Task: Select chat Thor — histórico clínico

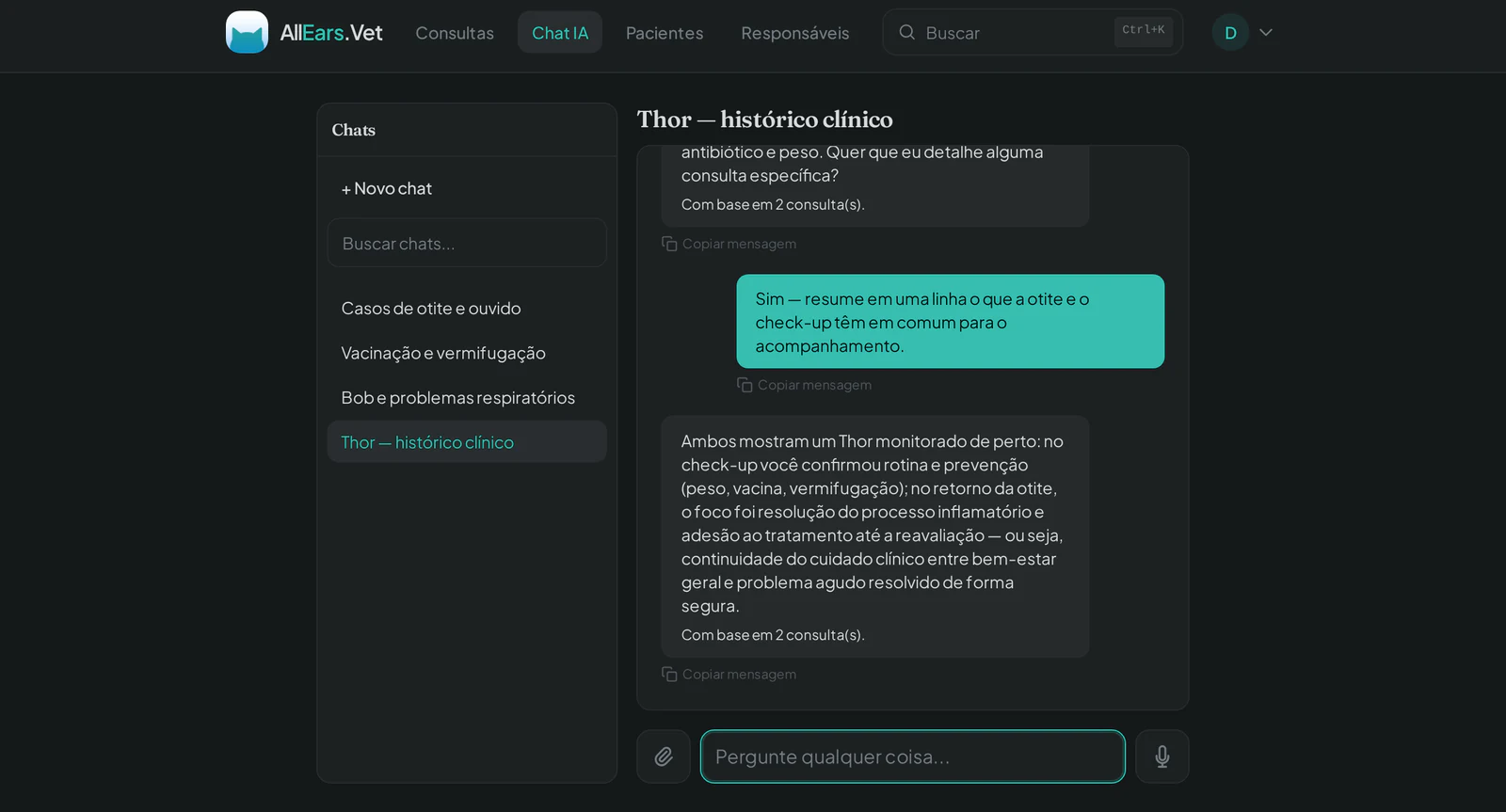Action: tap(467, 442)
